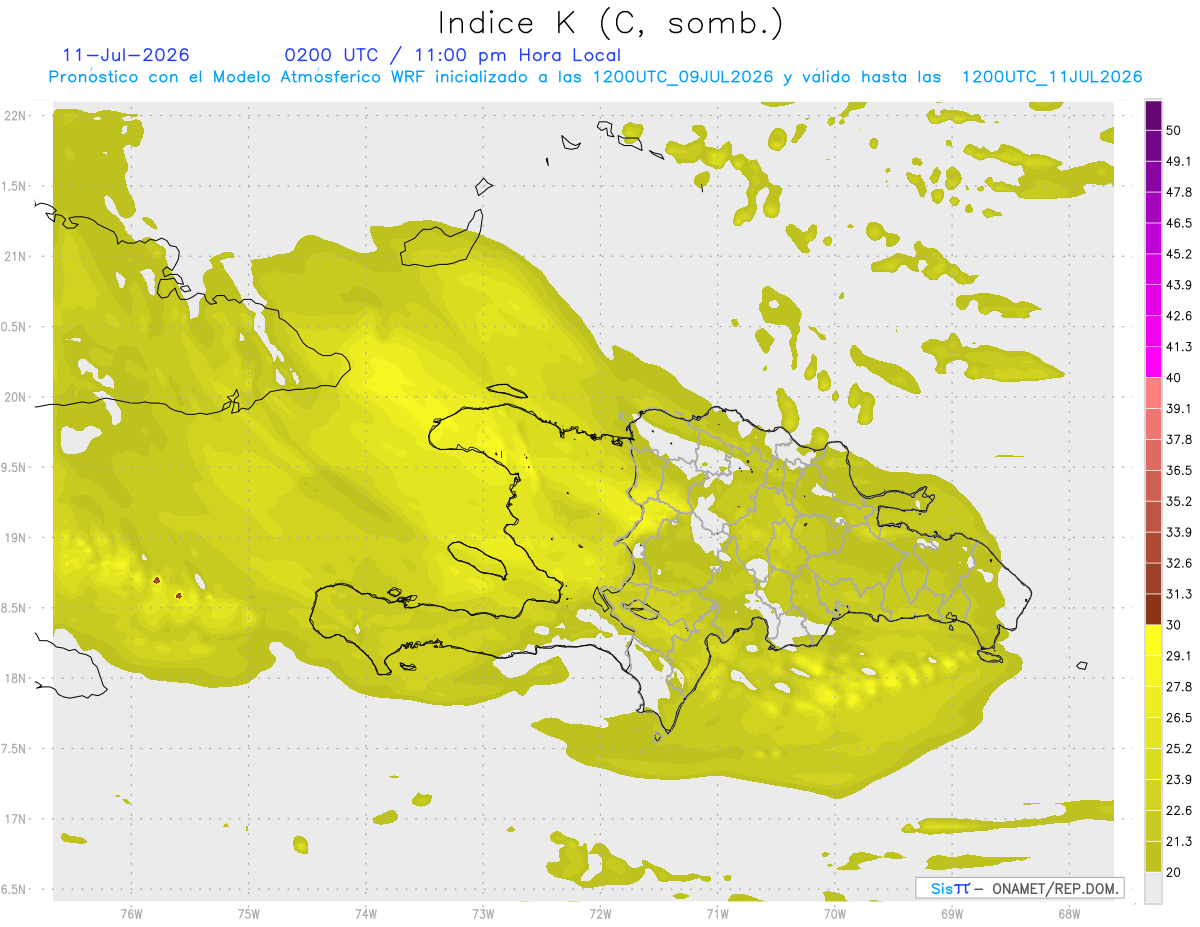Screen dimensions: 1200x927
Task: Click the colorbar label "30"
Action: click(x=1174, y=625)
